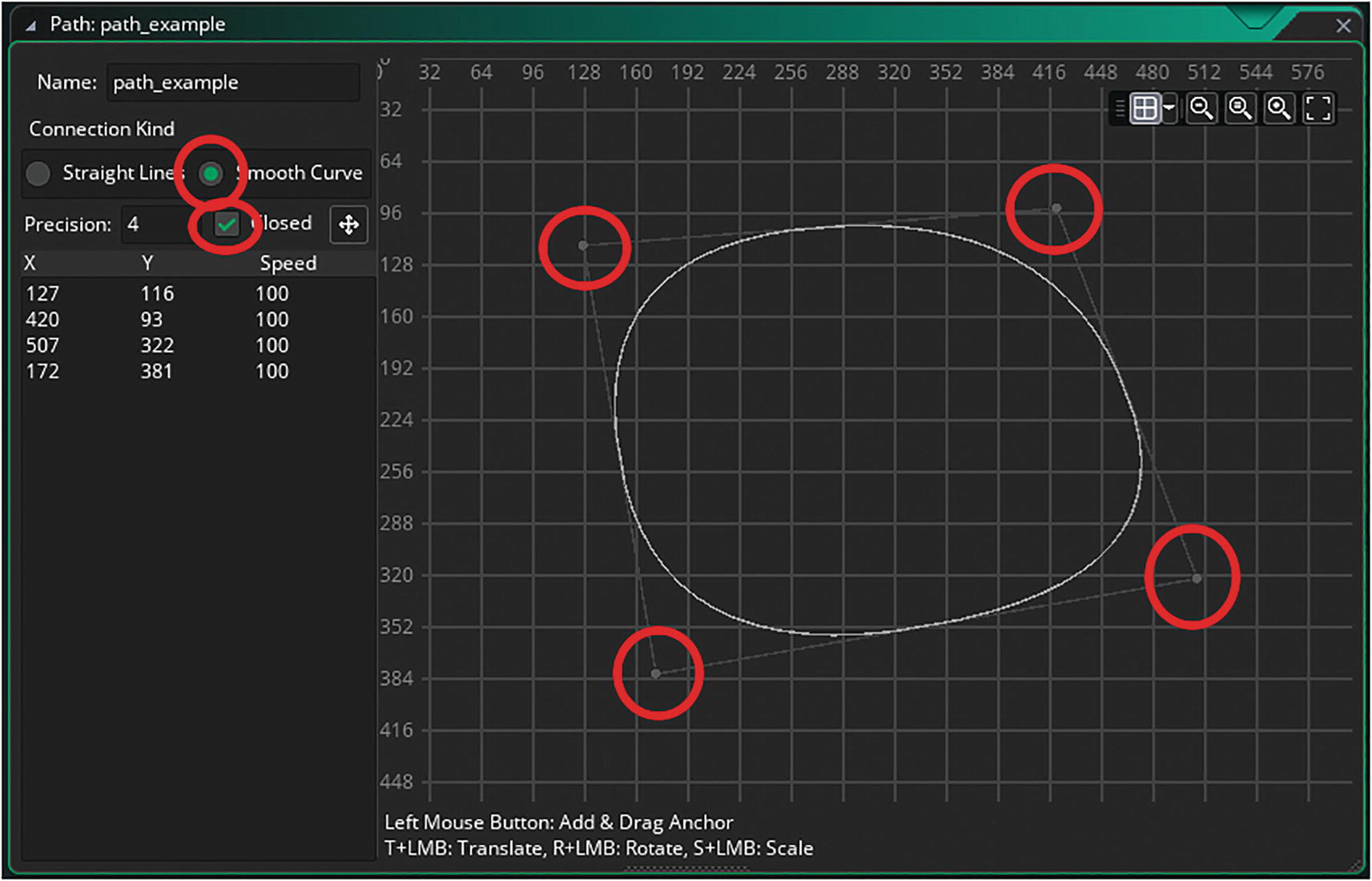Toggle the grid display icon
1372x881 pixels.
point(1145,108)
